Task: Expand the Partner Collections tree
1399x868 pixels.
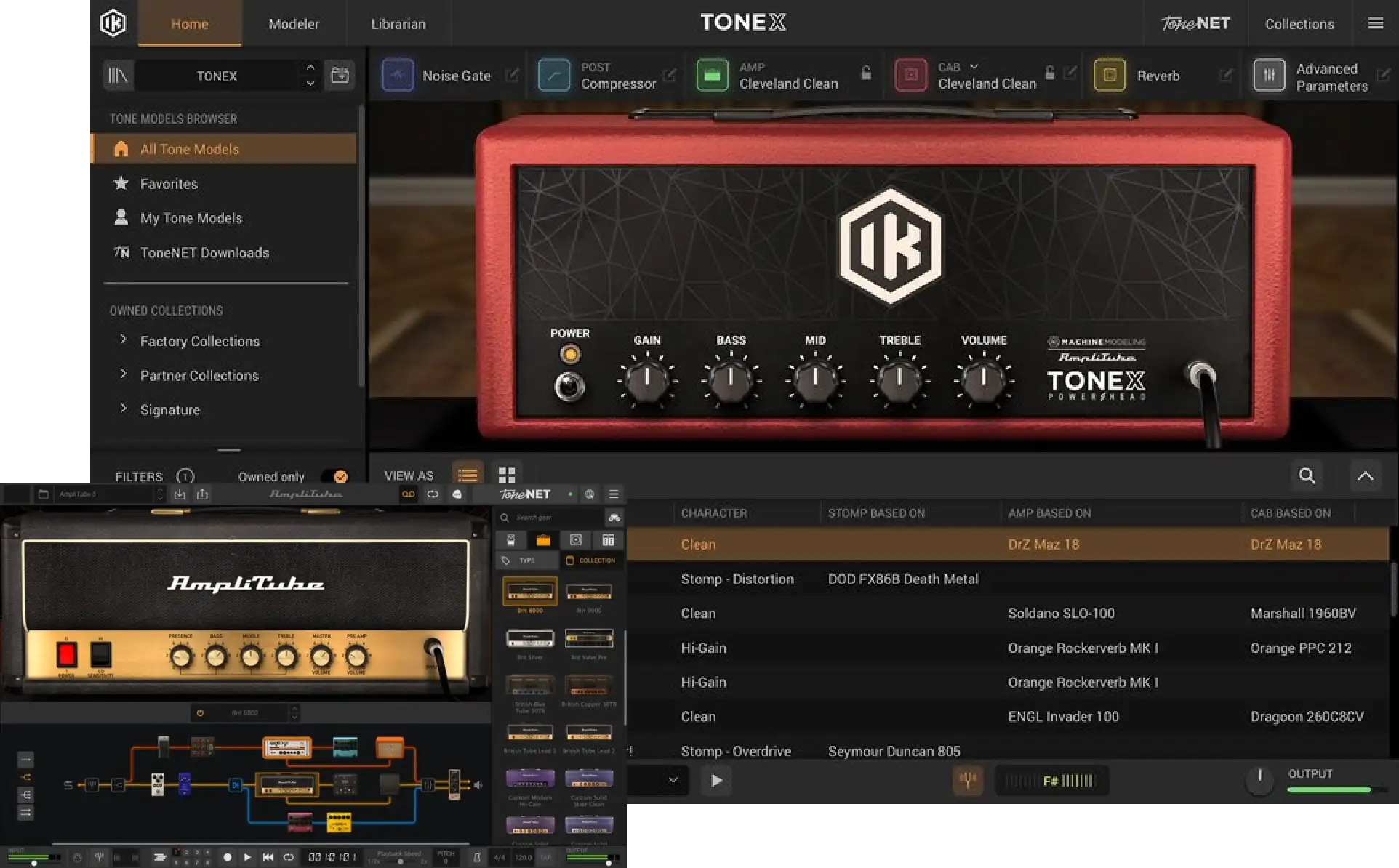Action: tap(123, 374)
